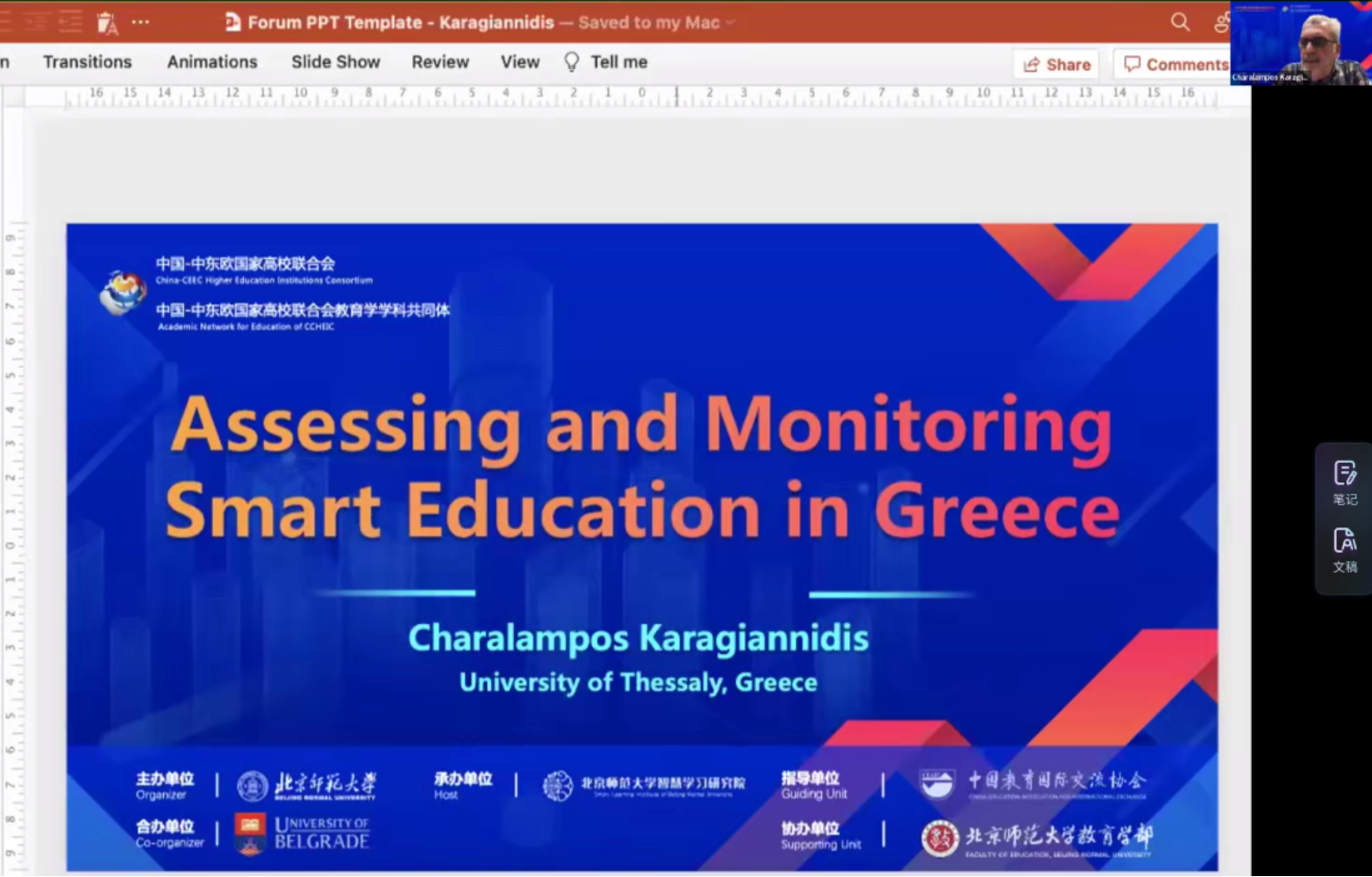Click the three-dots more options icon
The image size is (1372, 877).
pos(141,22)
